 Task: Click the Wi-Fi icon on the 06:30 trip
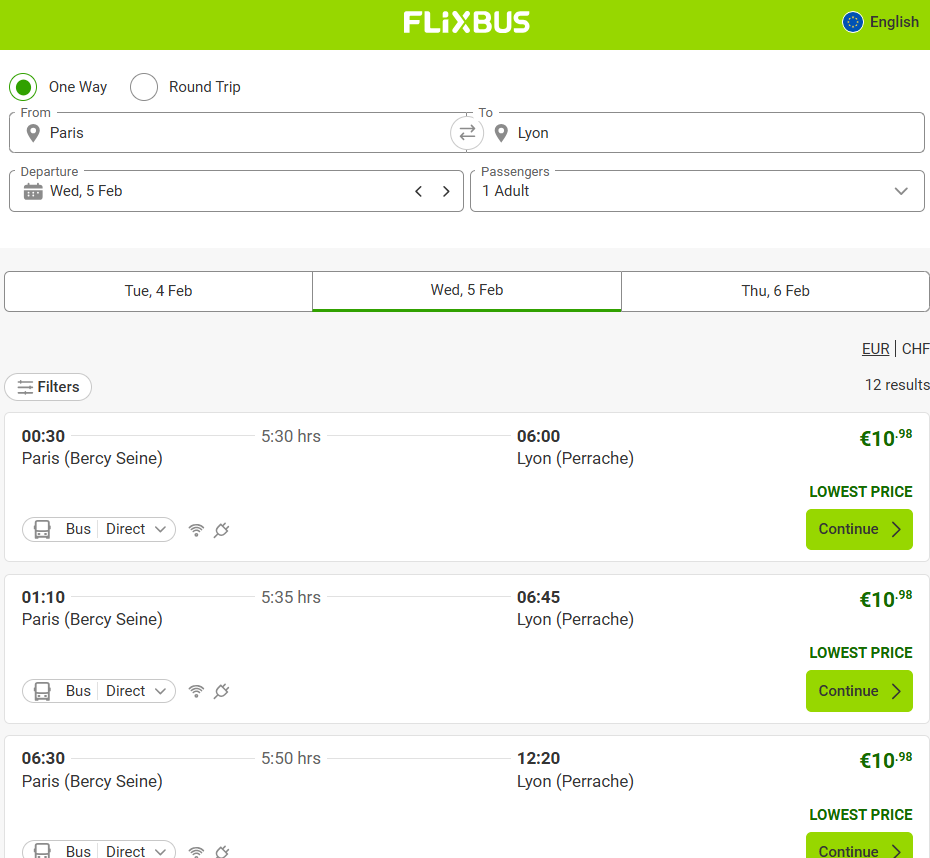tap(196, 851)
